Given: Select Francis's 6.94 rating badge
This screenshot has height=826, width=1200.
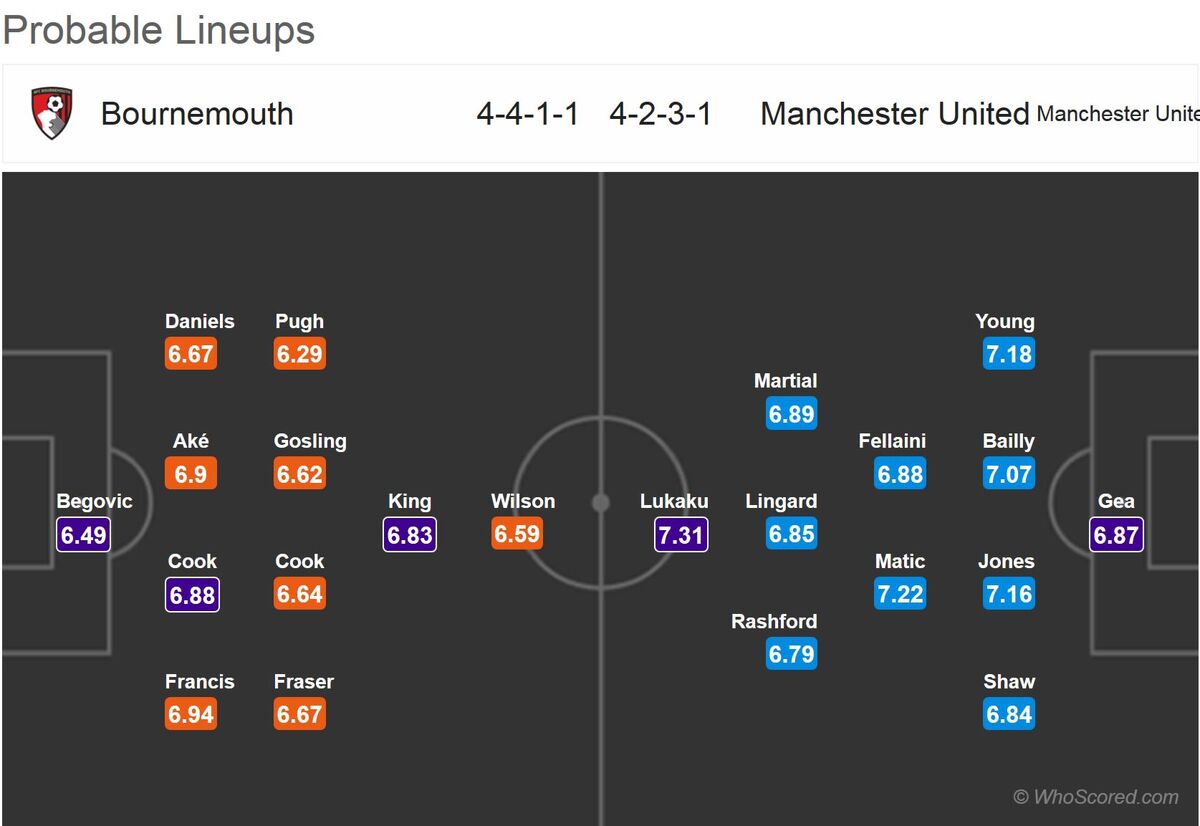Looking at the screenshot, I should 191,714.
